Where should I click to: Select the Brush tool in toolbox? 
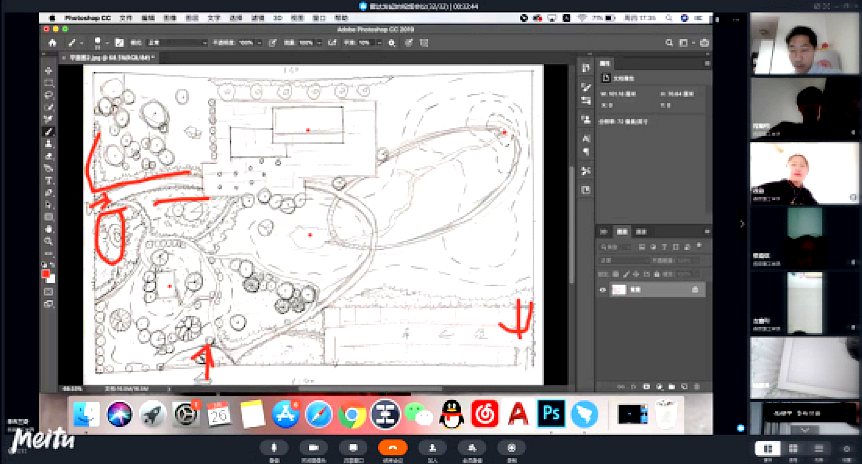coord(48,131)
